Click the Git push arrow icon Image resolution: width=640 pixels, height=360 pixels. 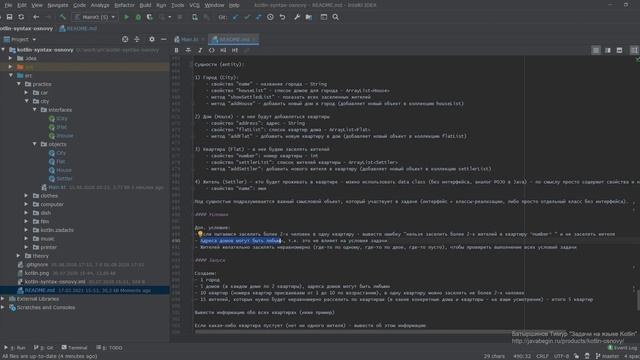pyautogui.click(x=258, y=17)
